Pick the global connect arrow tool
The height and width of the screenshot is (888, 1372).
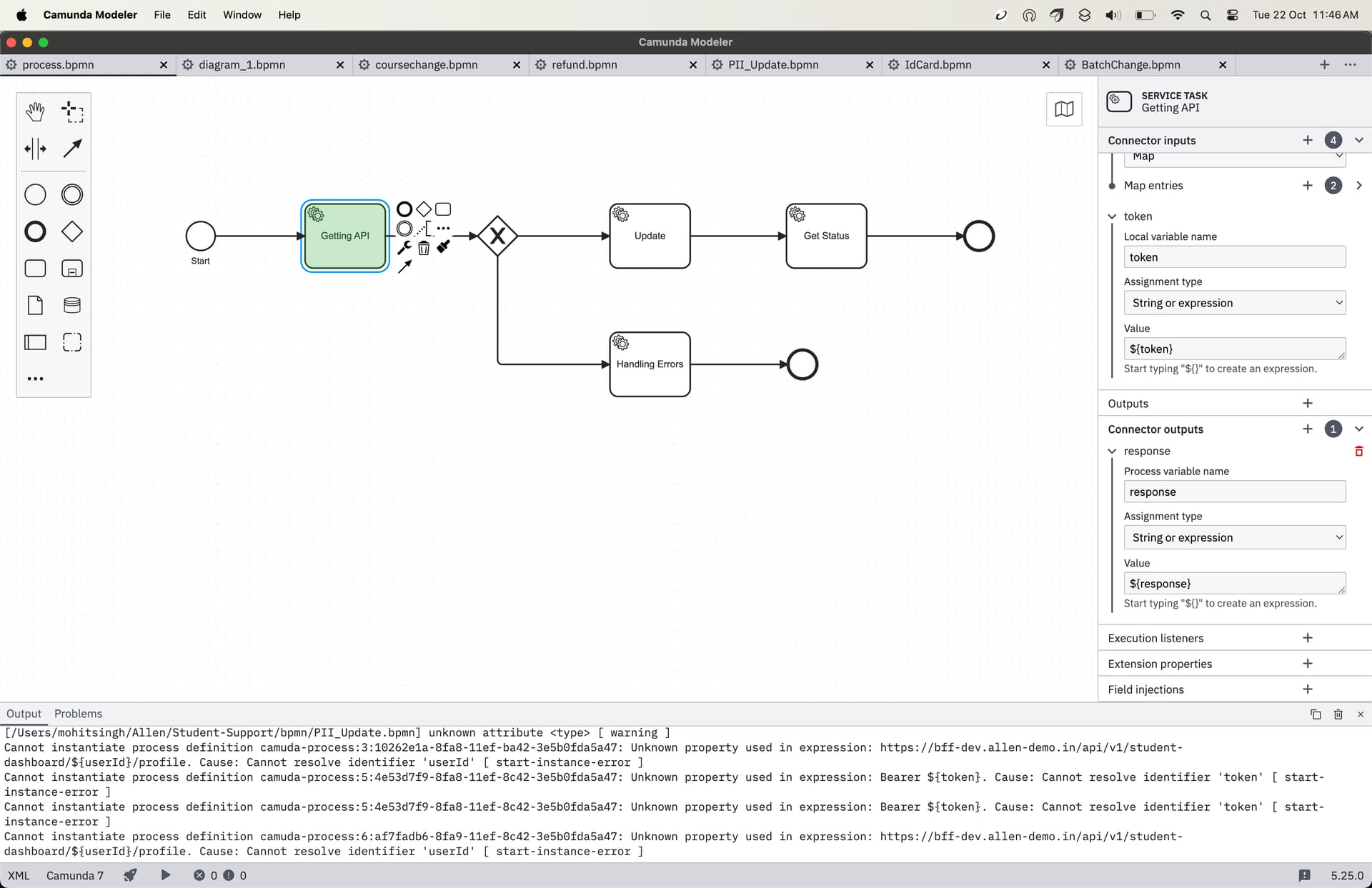[72, 149]
